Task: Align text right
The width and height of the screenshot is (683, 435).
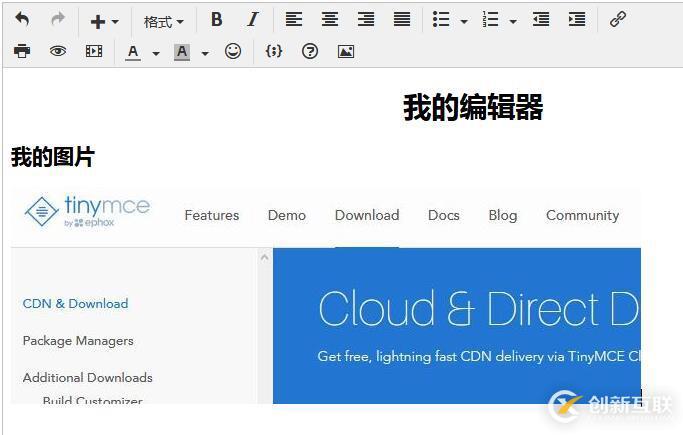Action: pos(366,20)
